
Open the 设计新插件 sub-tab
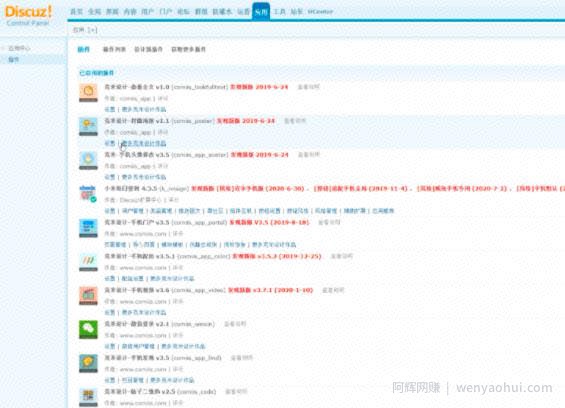click(x=148, y=49)
